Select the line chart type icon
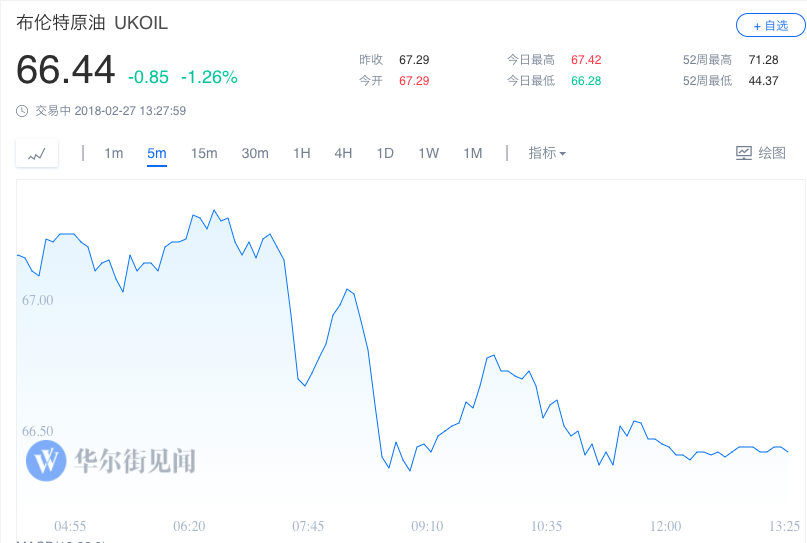 click(x=37, y=153)
